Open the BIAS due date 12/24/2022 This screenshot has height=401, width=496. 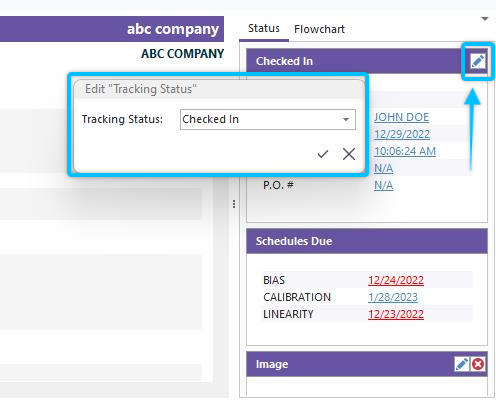click(396, 280)
